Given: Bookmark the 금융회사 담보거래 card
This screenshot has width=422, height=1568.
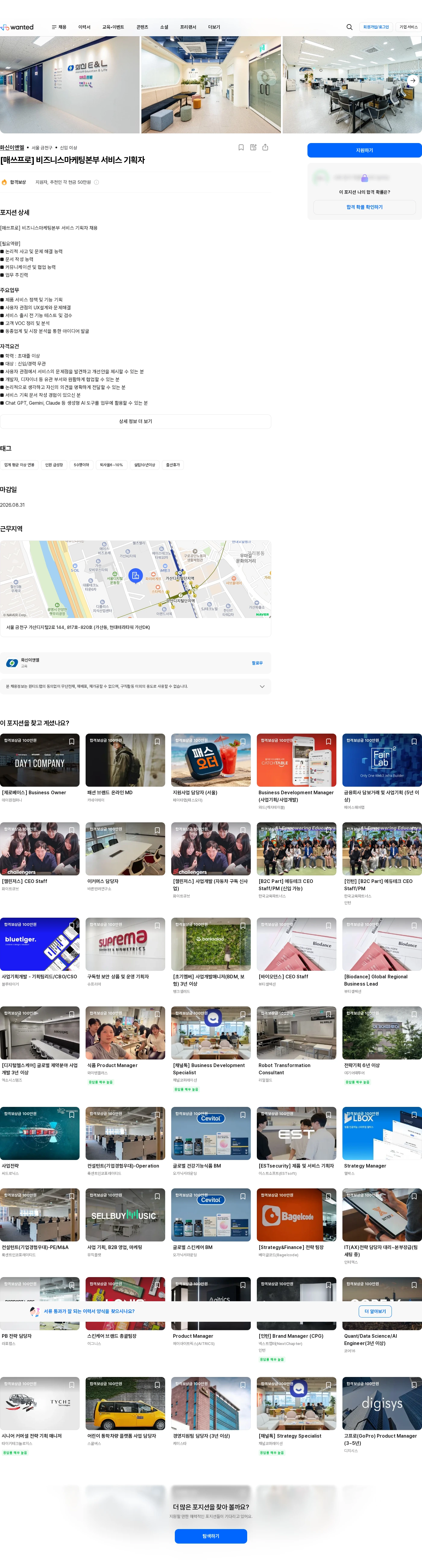Looking at the screenshot, I should [x=415, y=742].
